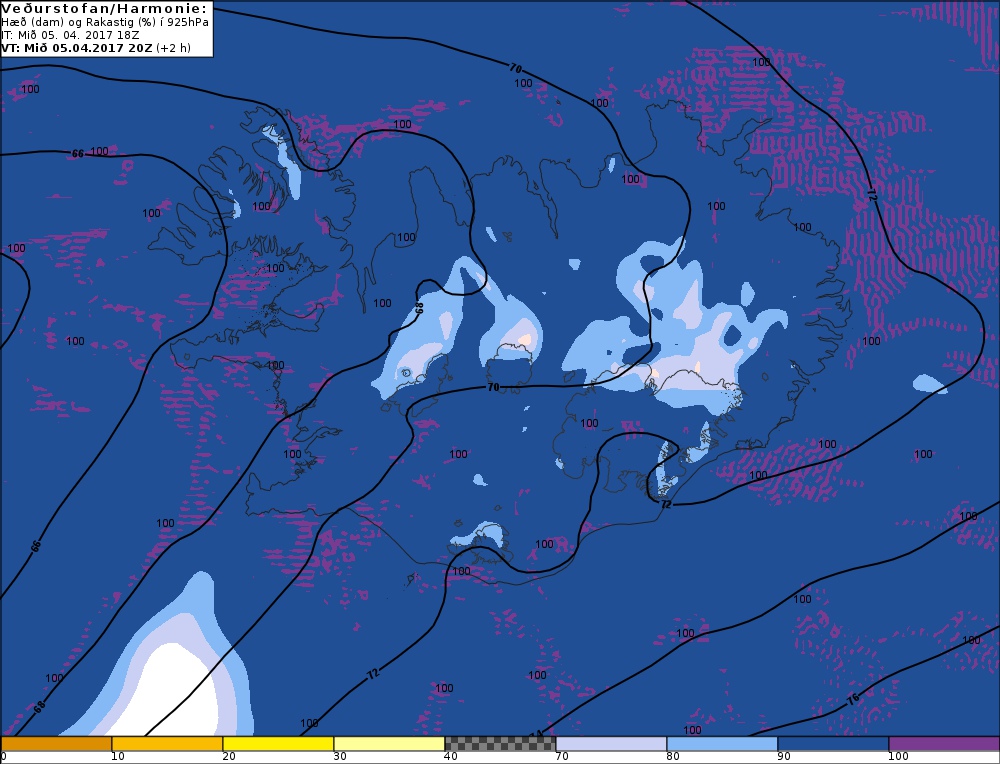
Task: Click the orange 10–20 legend swatch
Action: coord(167,744)
